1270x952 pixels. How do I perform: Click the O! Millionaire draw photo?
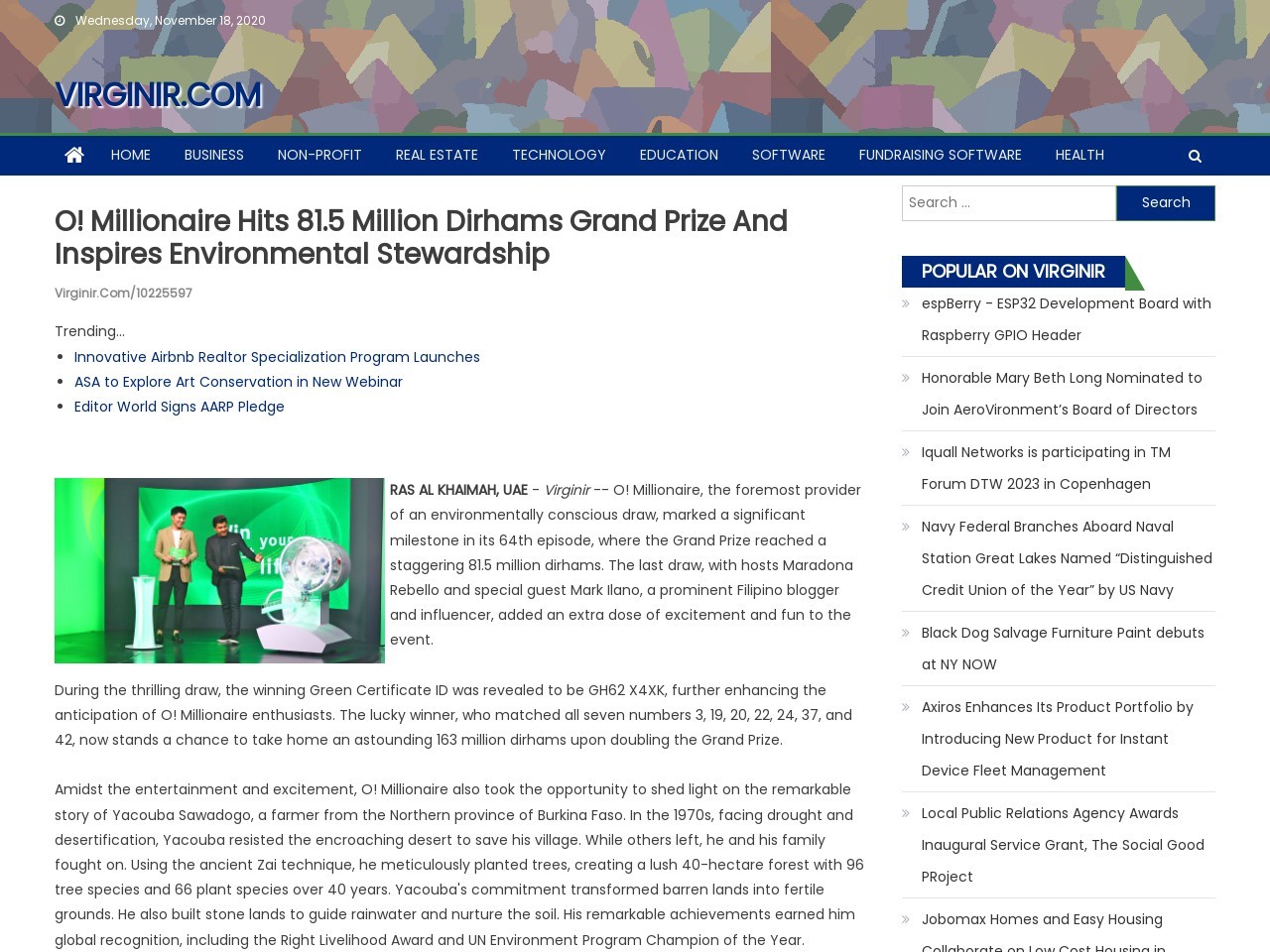(x=219, y=570)
